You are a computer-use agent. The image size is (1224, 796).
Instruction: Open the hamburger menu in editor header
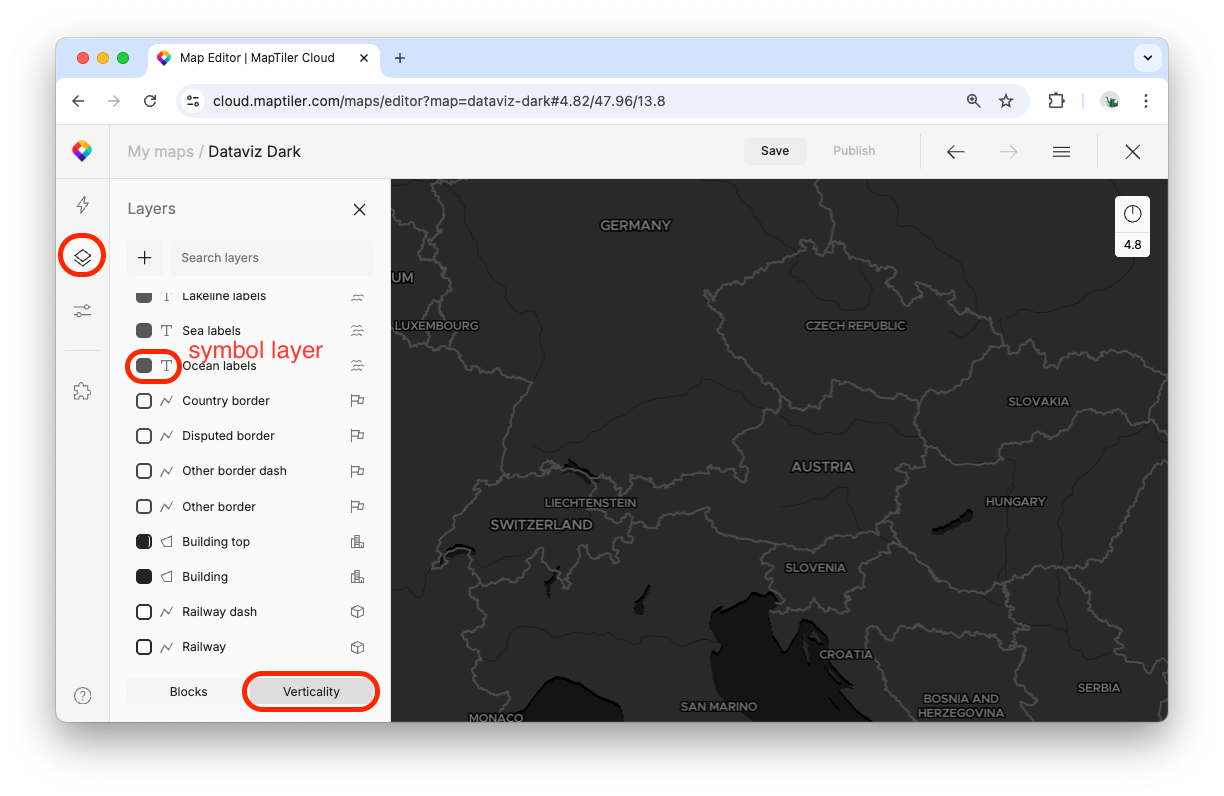(x=1061, y=152)
